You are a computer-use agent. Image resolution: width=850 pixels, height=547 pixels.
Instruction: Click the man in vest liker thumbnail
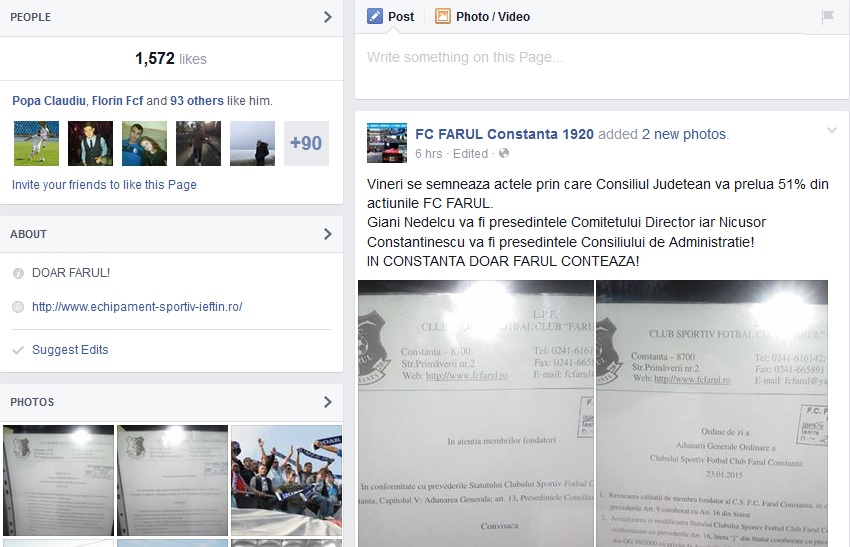tap(91, 143)
